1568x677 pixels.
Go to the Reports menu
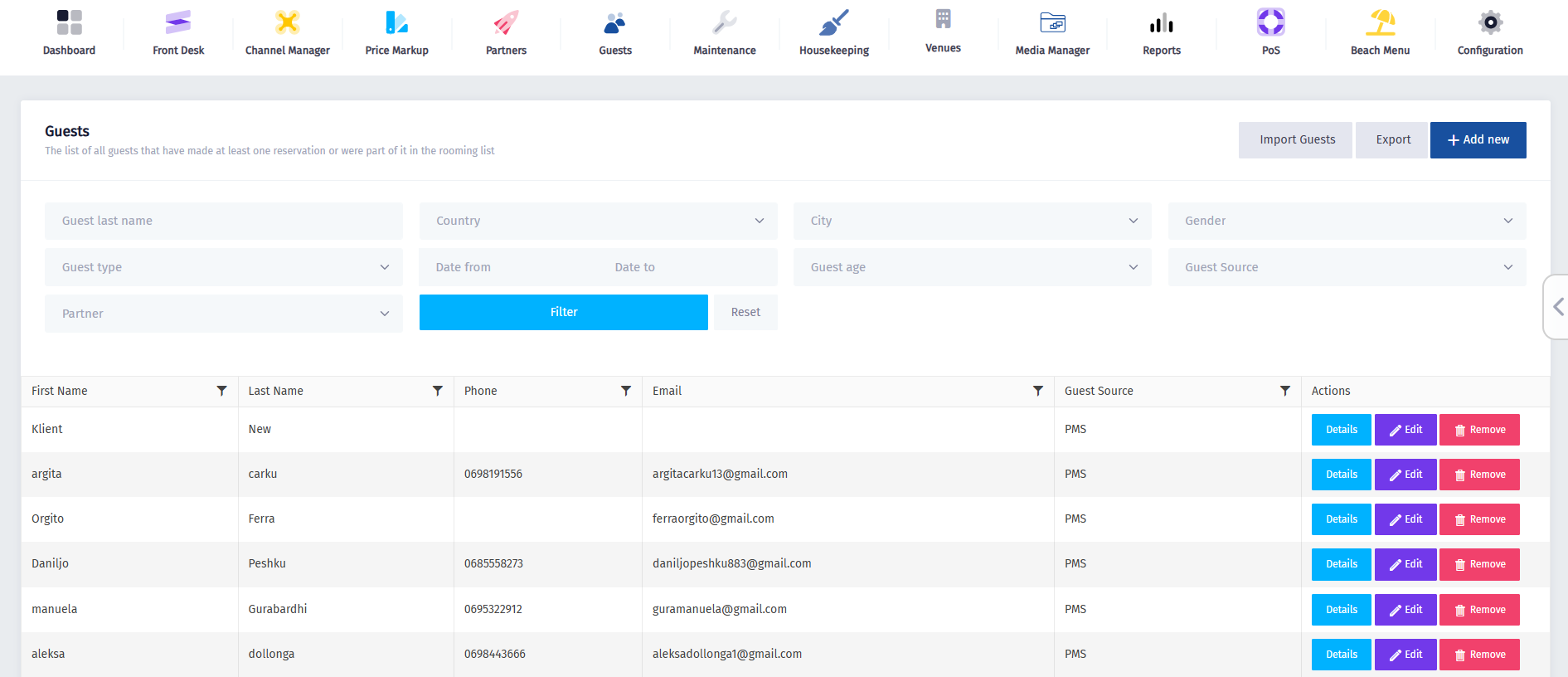coord(1161,33)
